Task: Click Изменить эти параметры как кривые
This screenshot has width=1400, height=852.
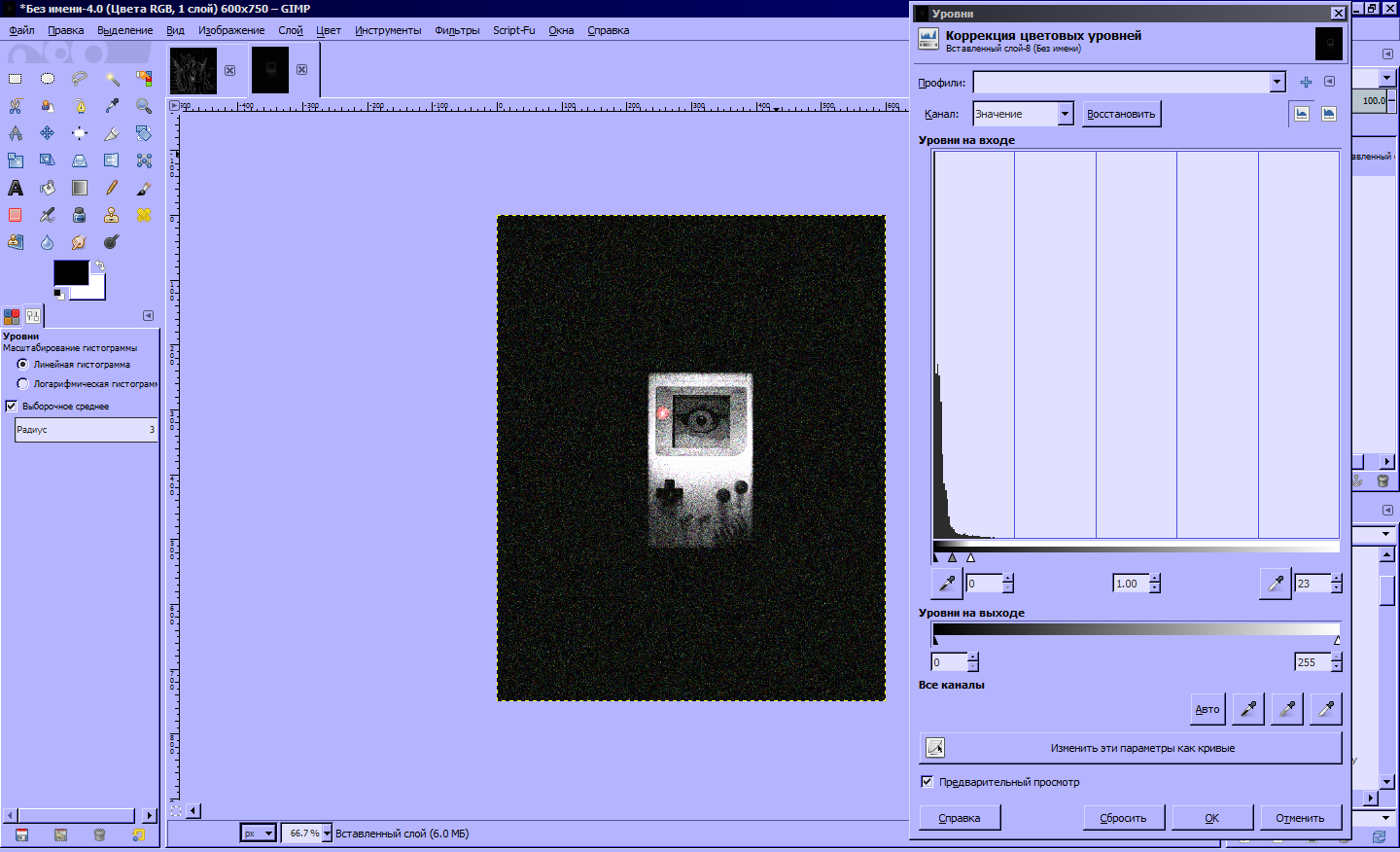Action: click(1131, 748)
